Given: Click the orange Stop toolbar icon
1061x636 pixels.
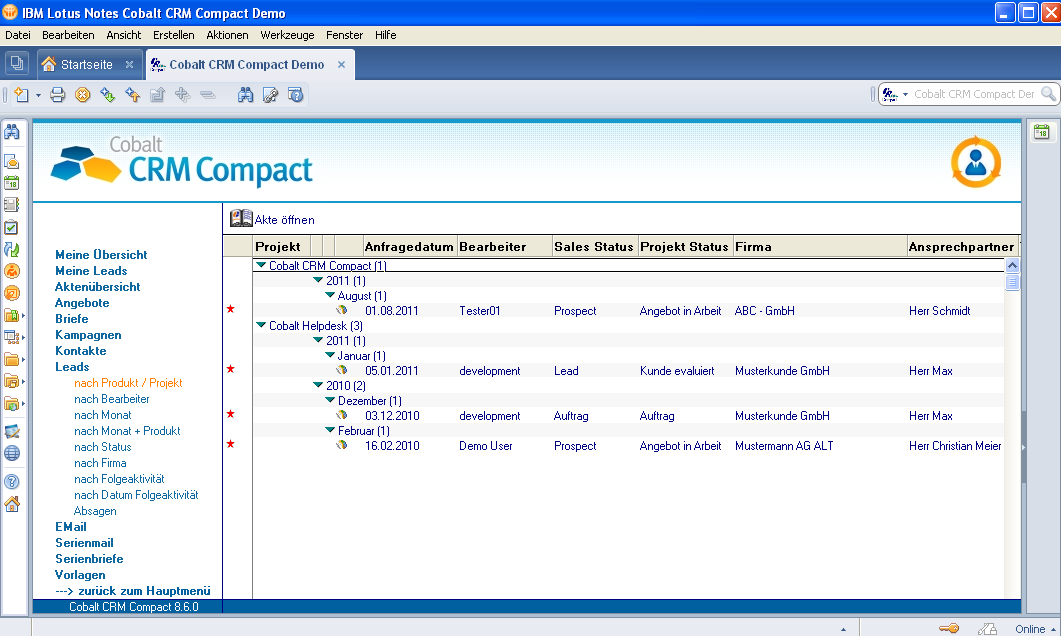Looking at the screenshot, I should click(83, 95).
